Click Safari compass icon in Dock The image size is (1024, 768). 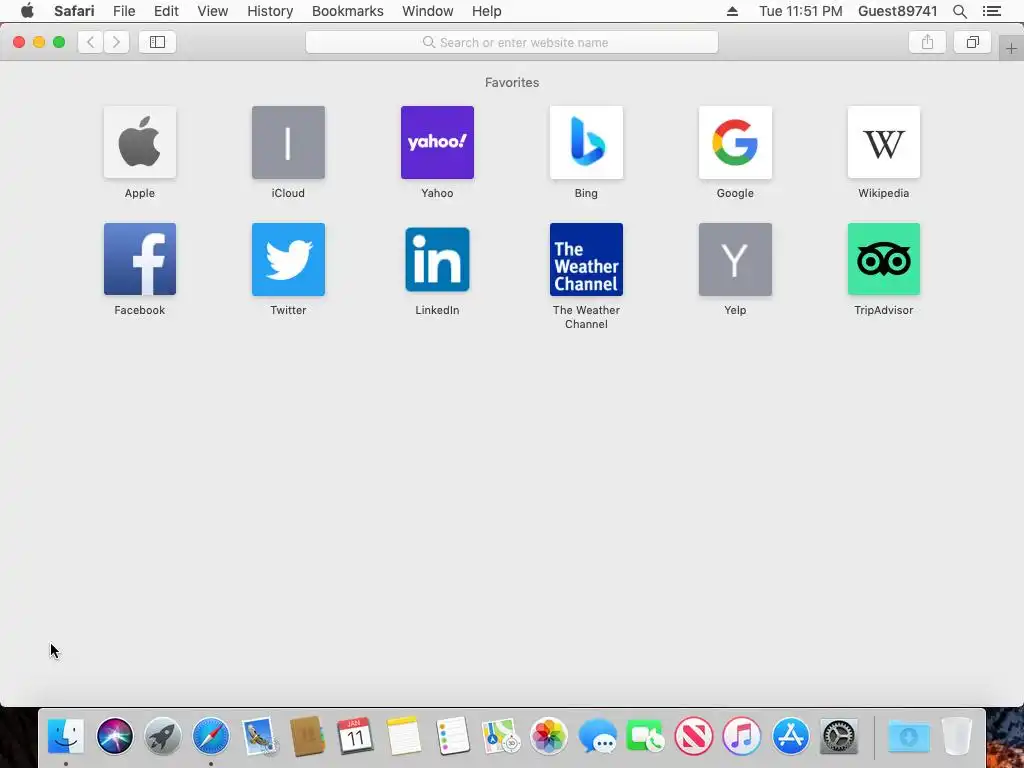(x=211, y=736)
